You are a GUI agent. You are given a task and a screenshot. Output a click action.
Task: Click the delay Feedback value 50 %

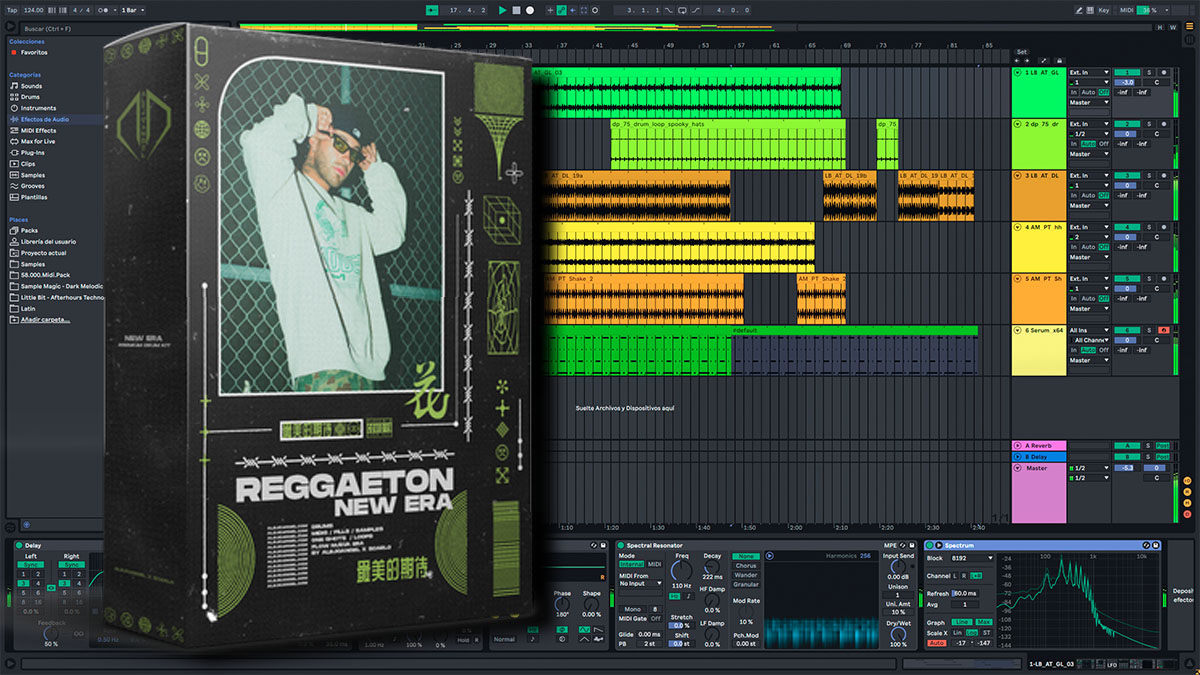click(51, 644)
